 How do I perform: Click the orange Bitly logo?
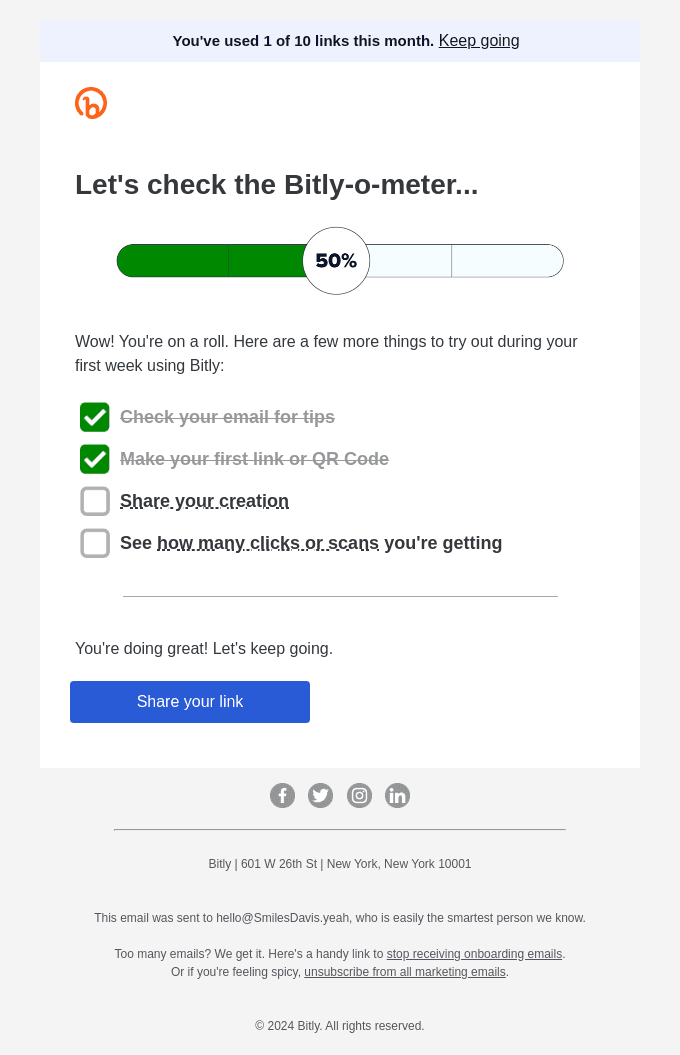point(91,103)
